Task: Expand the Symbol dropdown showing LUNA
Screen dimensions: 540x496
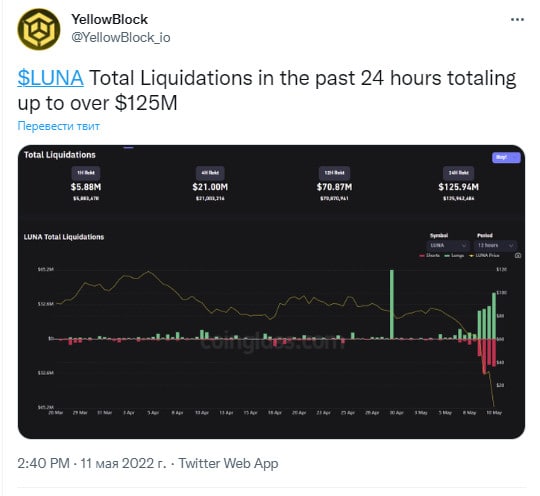Action: pyautogui.click(x=448, y=245)
